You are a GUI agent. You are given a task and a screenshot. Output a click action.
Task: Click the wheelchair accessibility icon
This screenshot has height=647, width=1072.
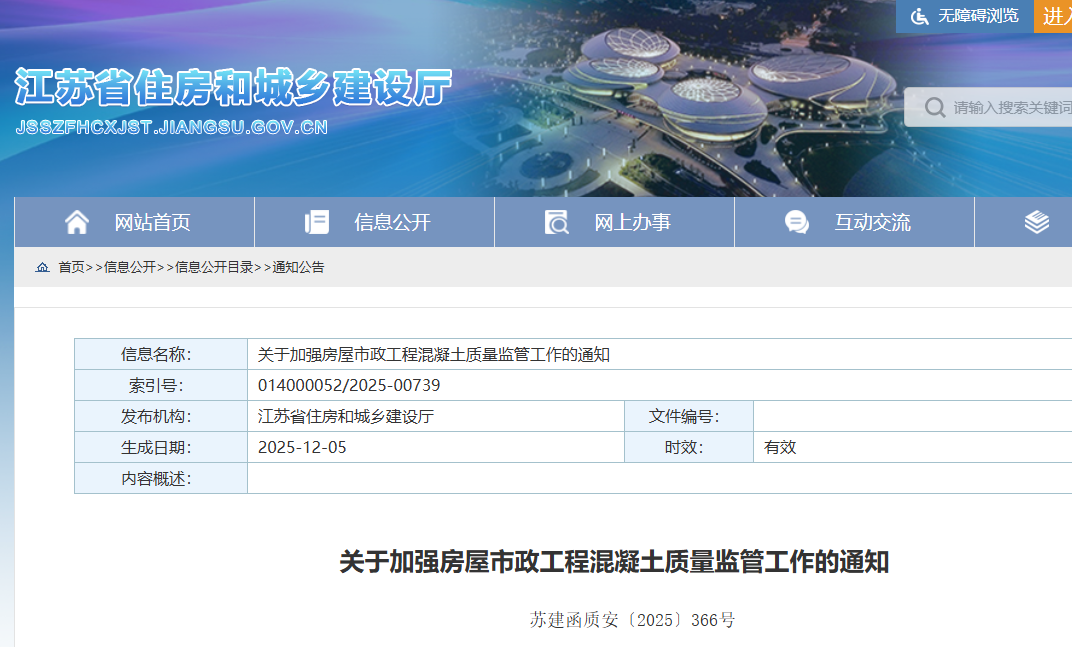click(918, 16)
